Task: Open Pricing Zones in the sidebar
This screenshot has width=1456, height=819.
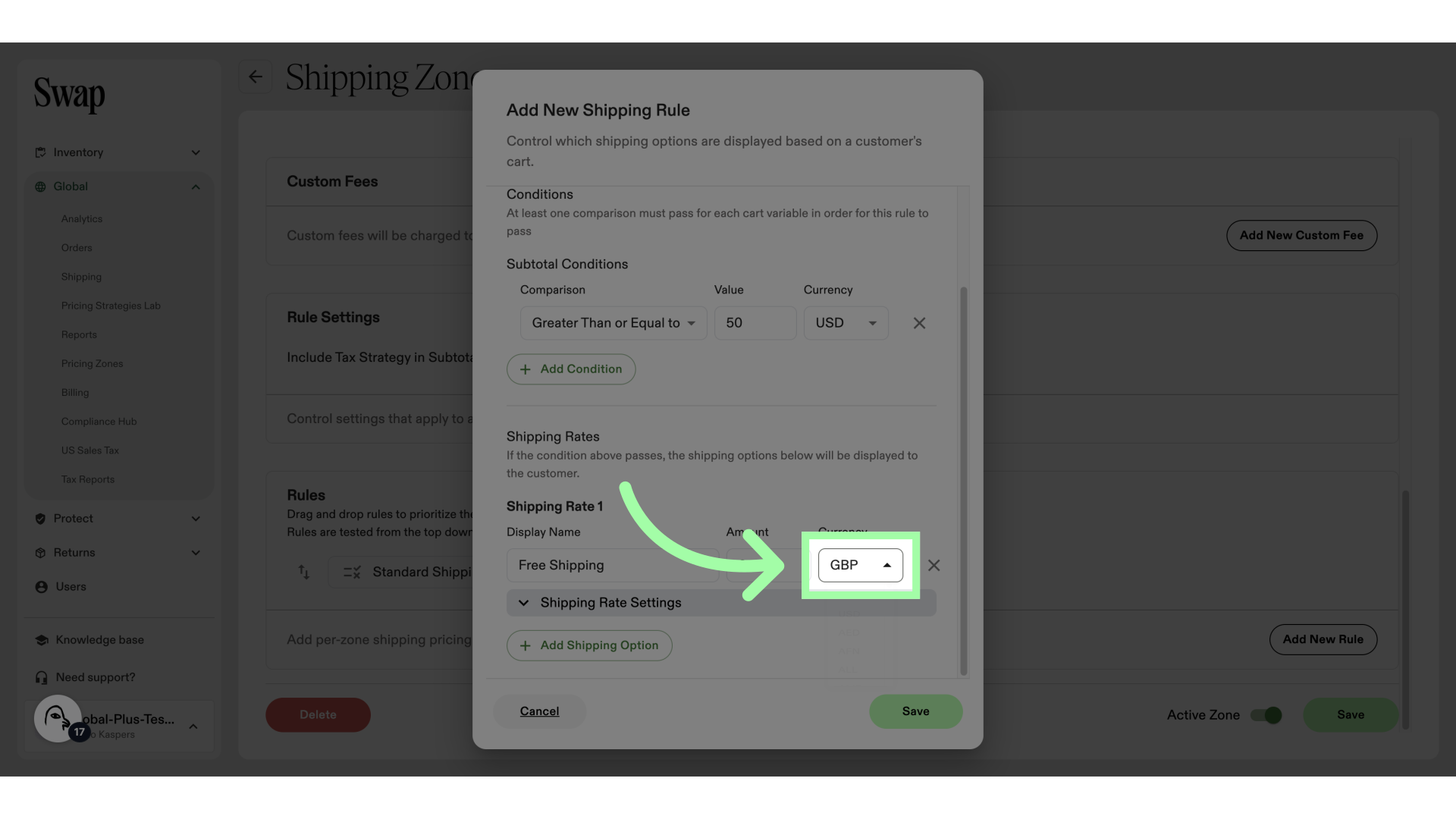Action: [x=92, y=364]
